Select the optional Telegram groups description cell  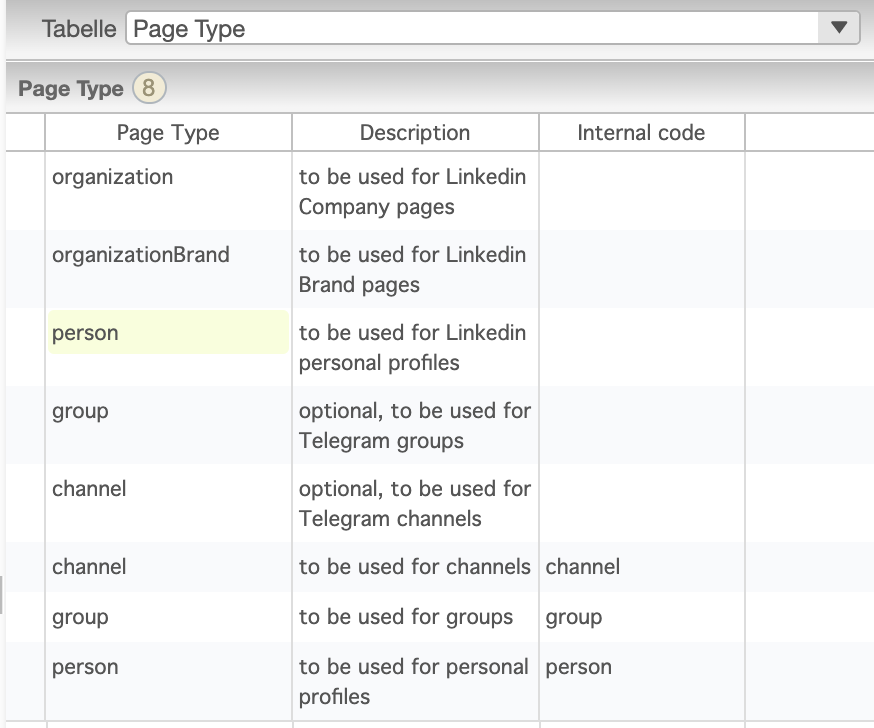pyautogui.click(x=414, y=426)
